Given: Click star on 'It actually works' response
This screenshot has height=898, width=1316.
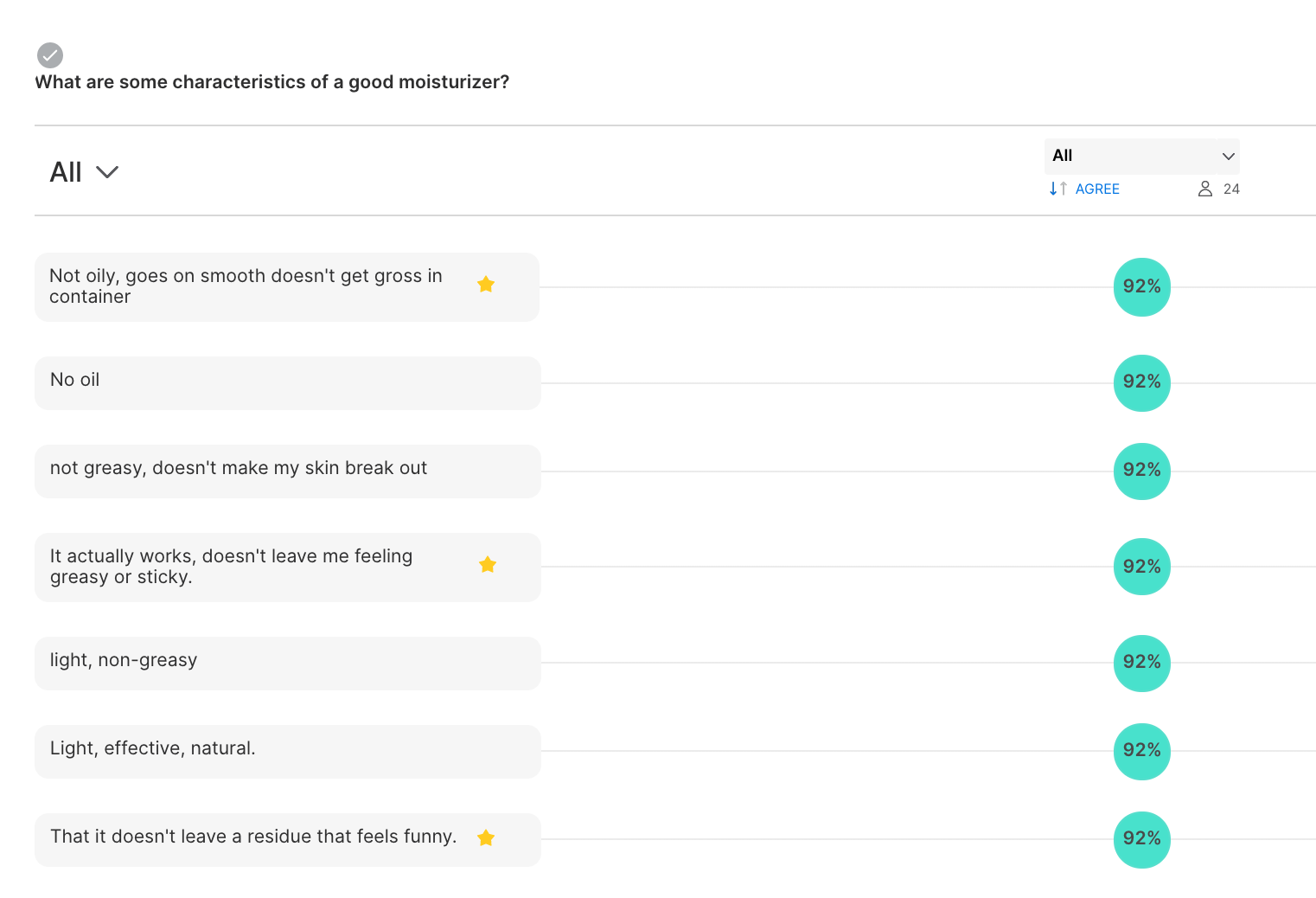Looking at the screenshot, I should [x=488, y=564].
